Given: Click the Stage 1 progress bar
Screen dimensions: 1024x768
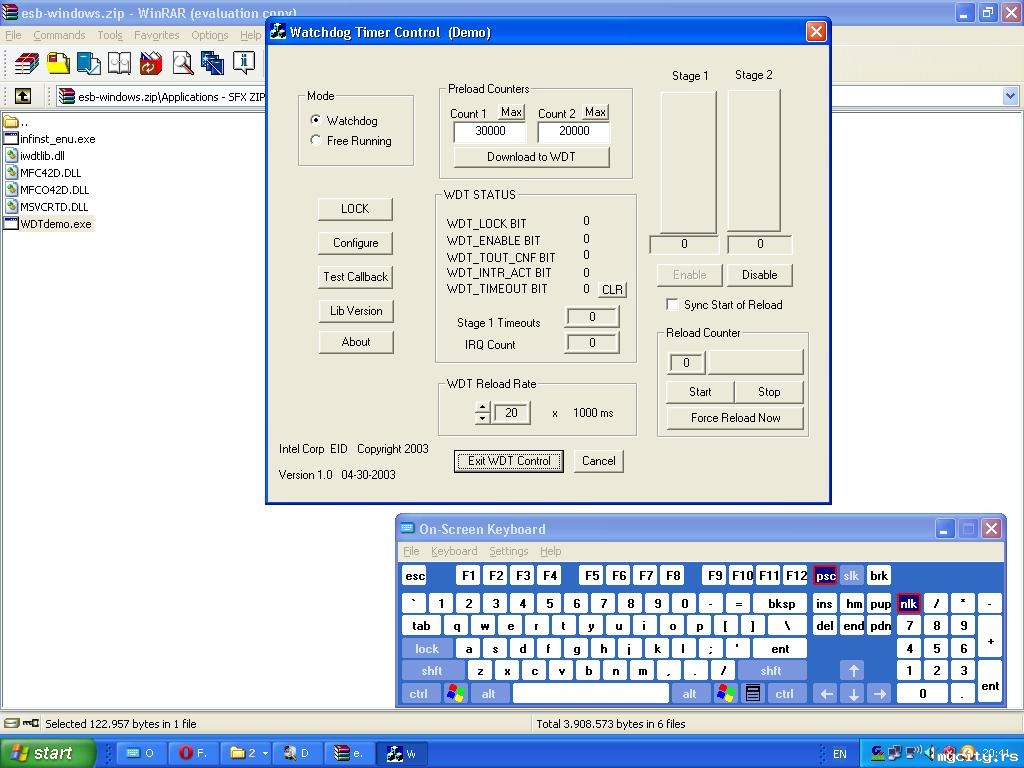Looking at the screenshot, I should [688, 162].
